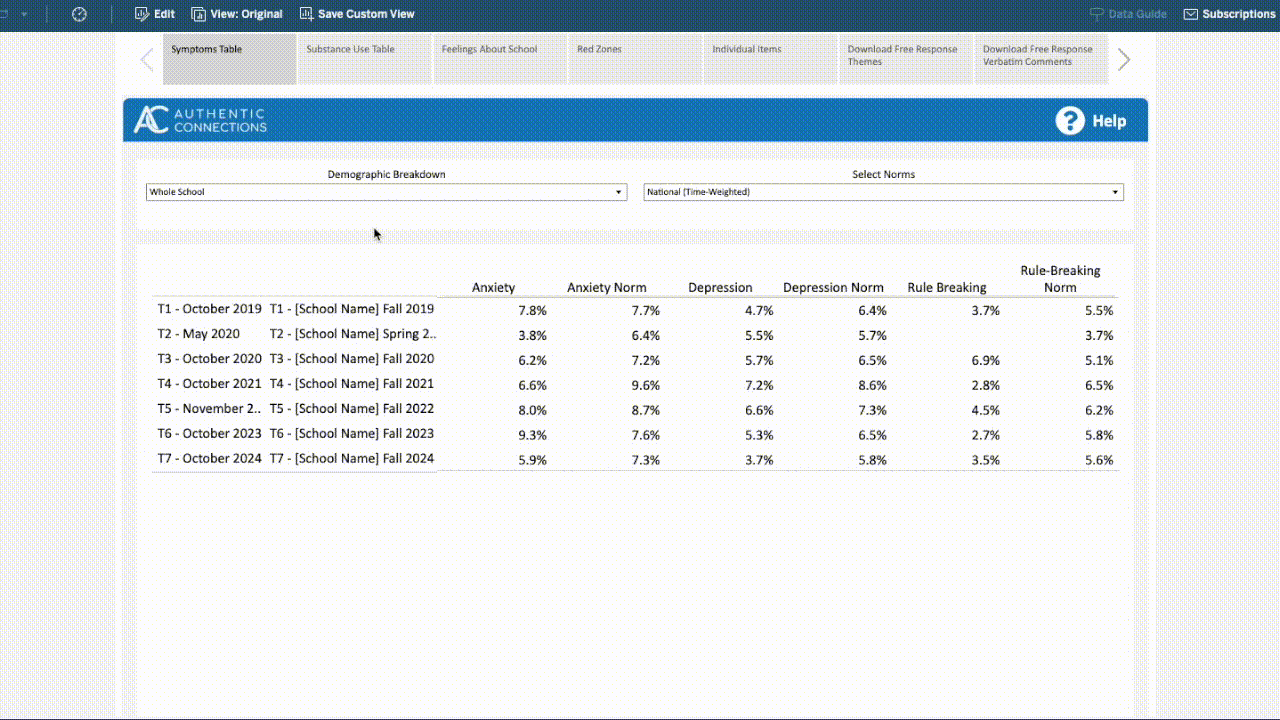This screenshot has width=1280, height=720.
Task: Open the Data Guide pane
Action: click(1128, 14)
